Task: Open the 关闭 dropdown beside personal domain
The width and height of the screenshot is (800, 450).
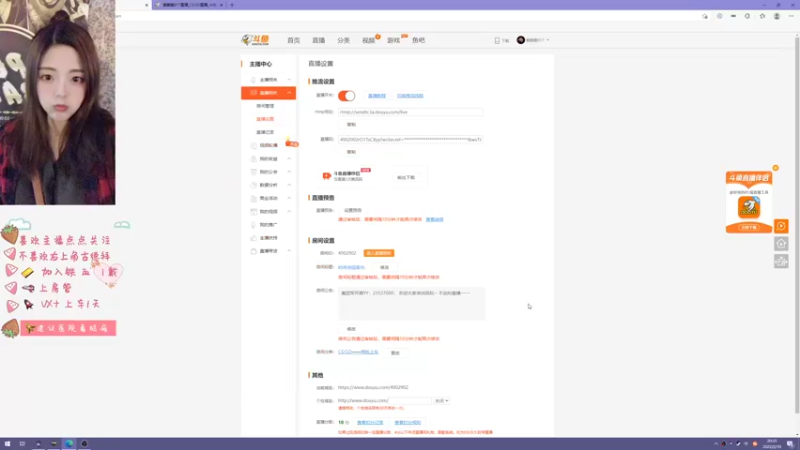Action: (x=441, y=401)
